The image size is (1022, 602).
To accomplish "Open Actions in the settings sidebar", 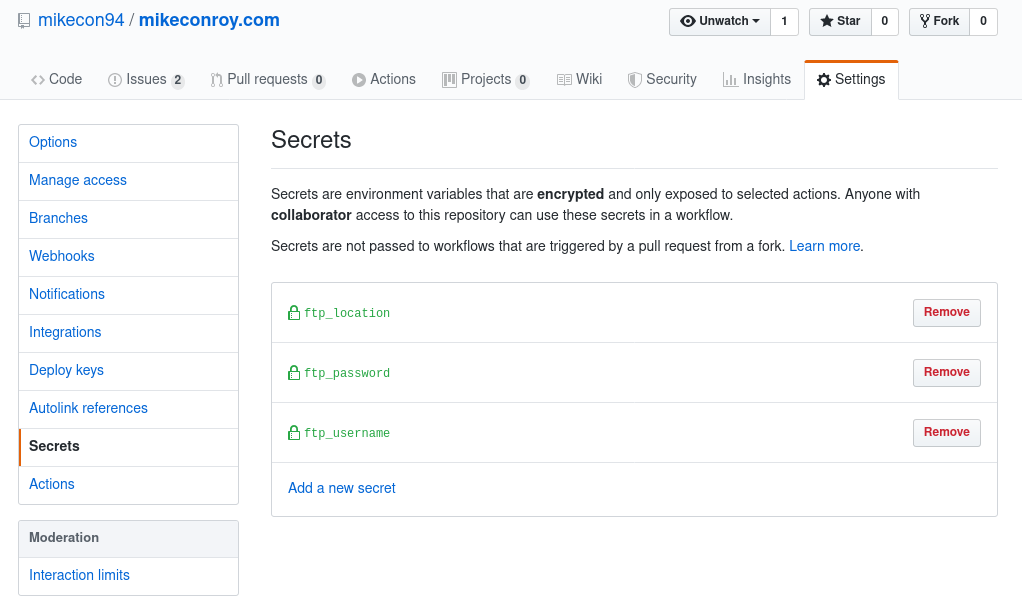I will tap(128, 484).
